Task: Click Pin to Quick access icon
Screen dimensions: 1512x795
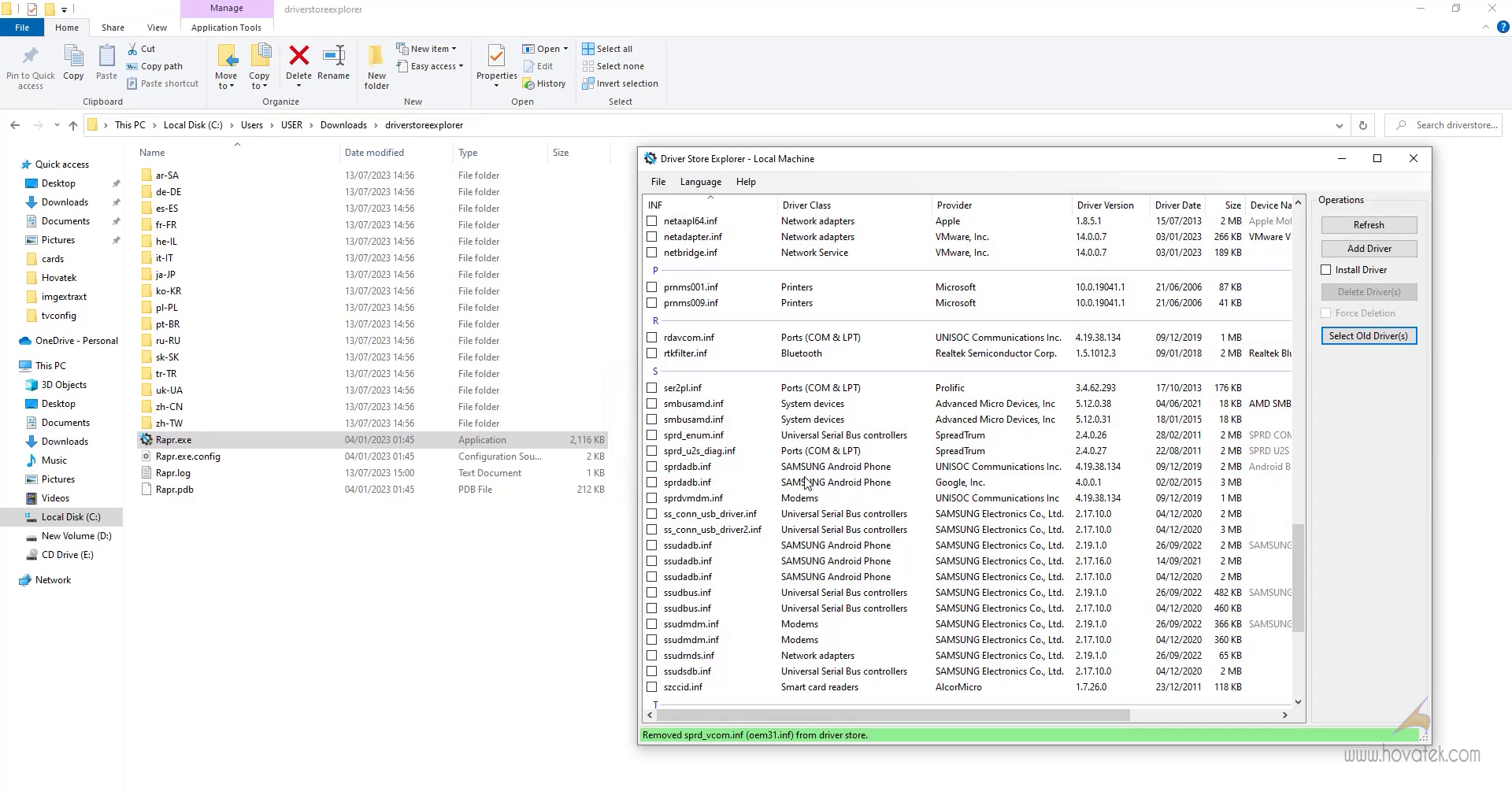Action: [30, 57]
